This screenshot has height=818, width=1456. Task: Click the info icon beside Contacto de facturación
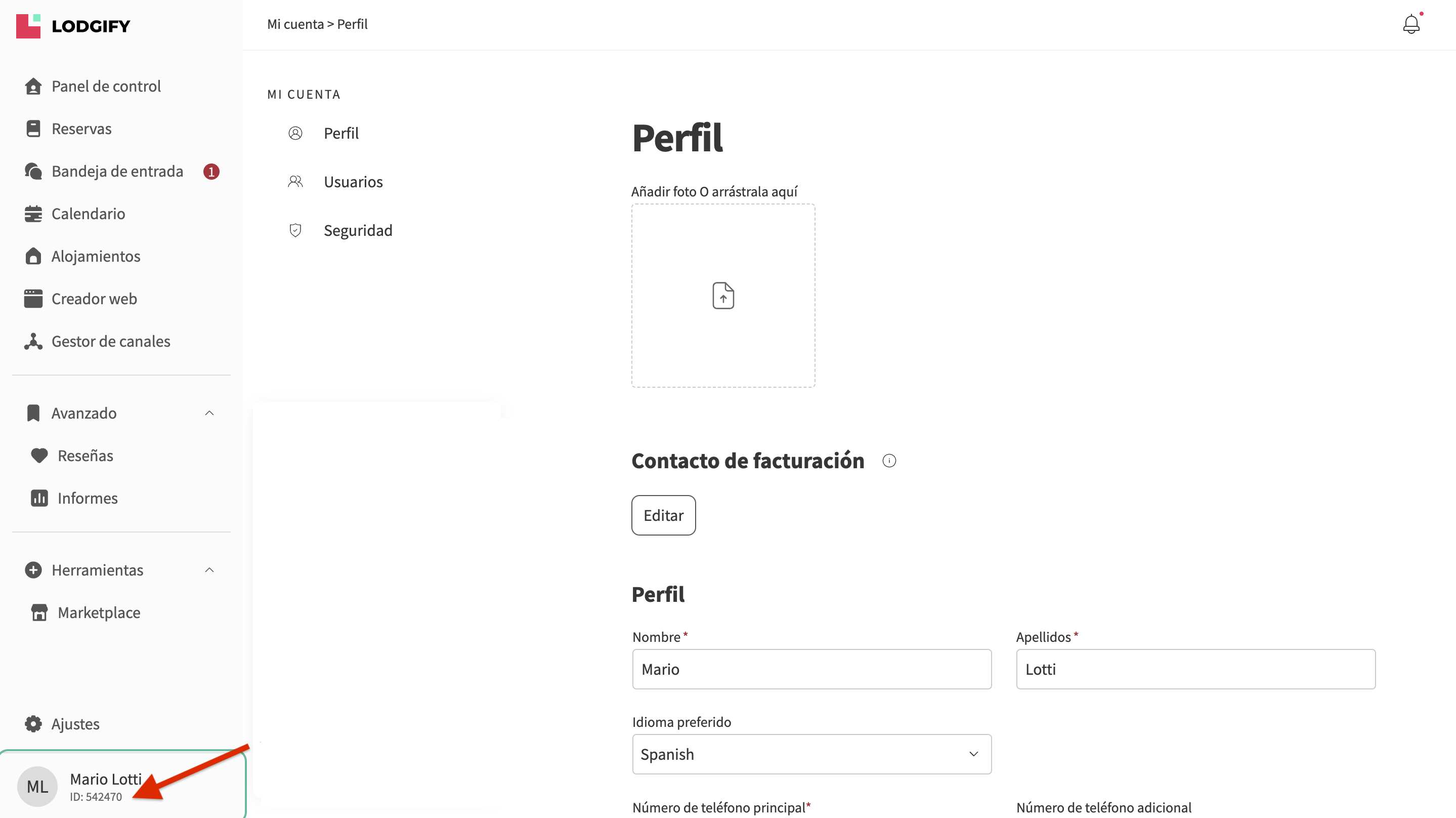pyautogui.click(x=888, y=461)
